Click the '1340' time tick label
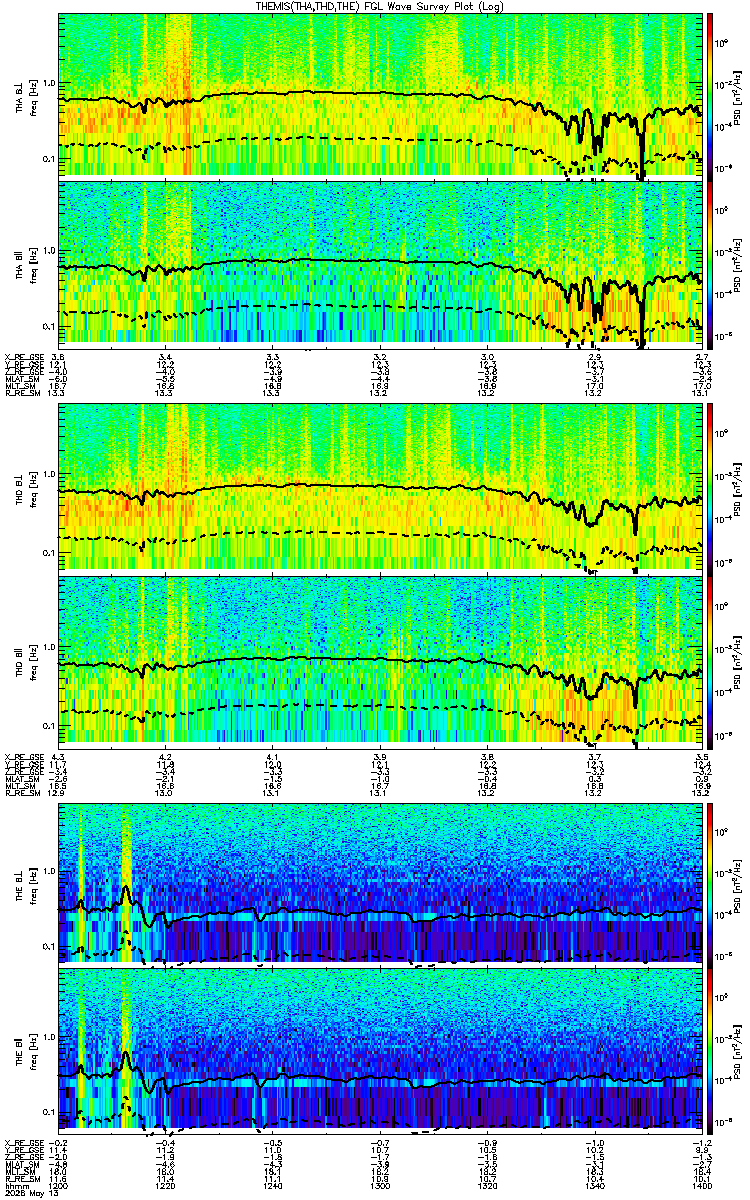750x1200 pixels. pos(595,1184)
